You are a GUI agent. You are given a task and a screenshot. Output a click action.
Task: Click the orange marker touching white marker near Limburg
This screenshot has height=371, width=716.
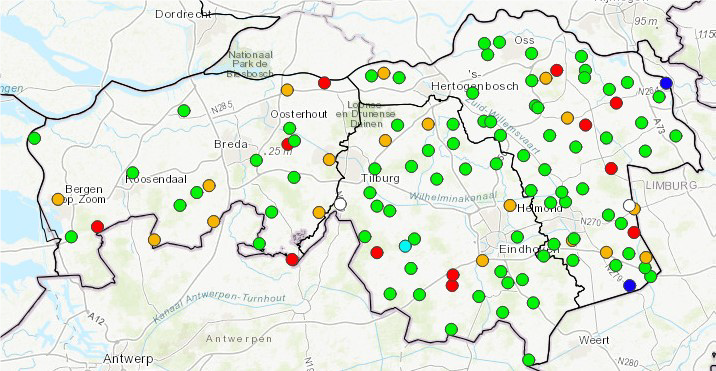[635, 209]
